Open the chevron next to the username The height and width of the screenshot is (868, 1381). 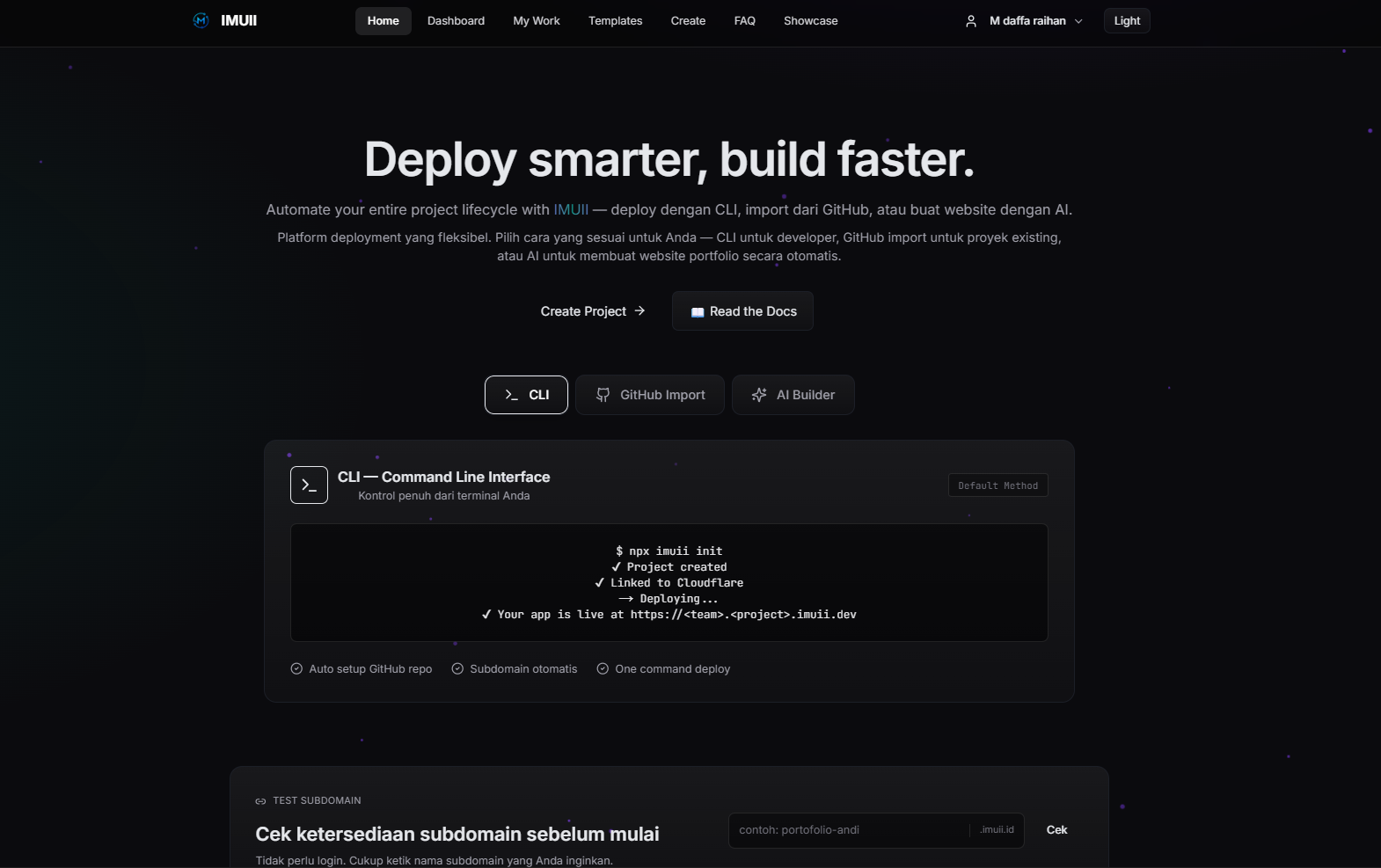(1078, 21)
